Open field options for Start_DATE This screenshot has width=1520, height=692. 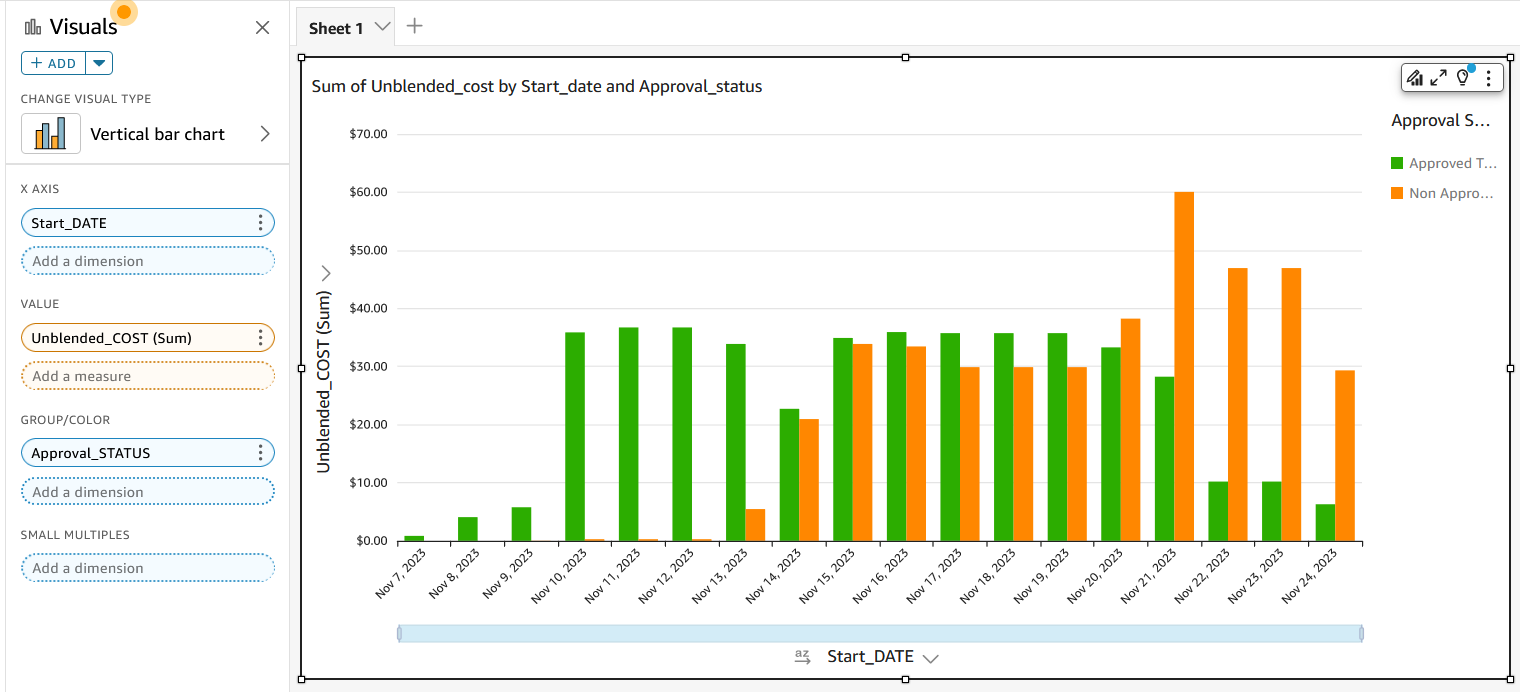click(260, 222)
